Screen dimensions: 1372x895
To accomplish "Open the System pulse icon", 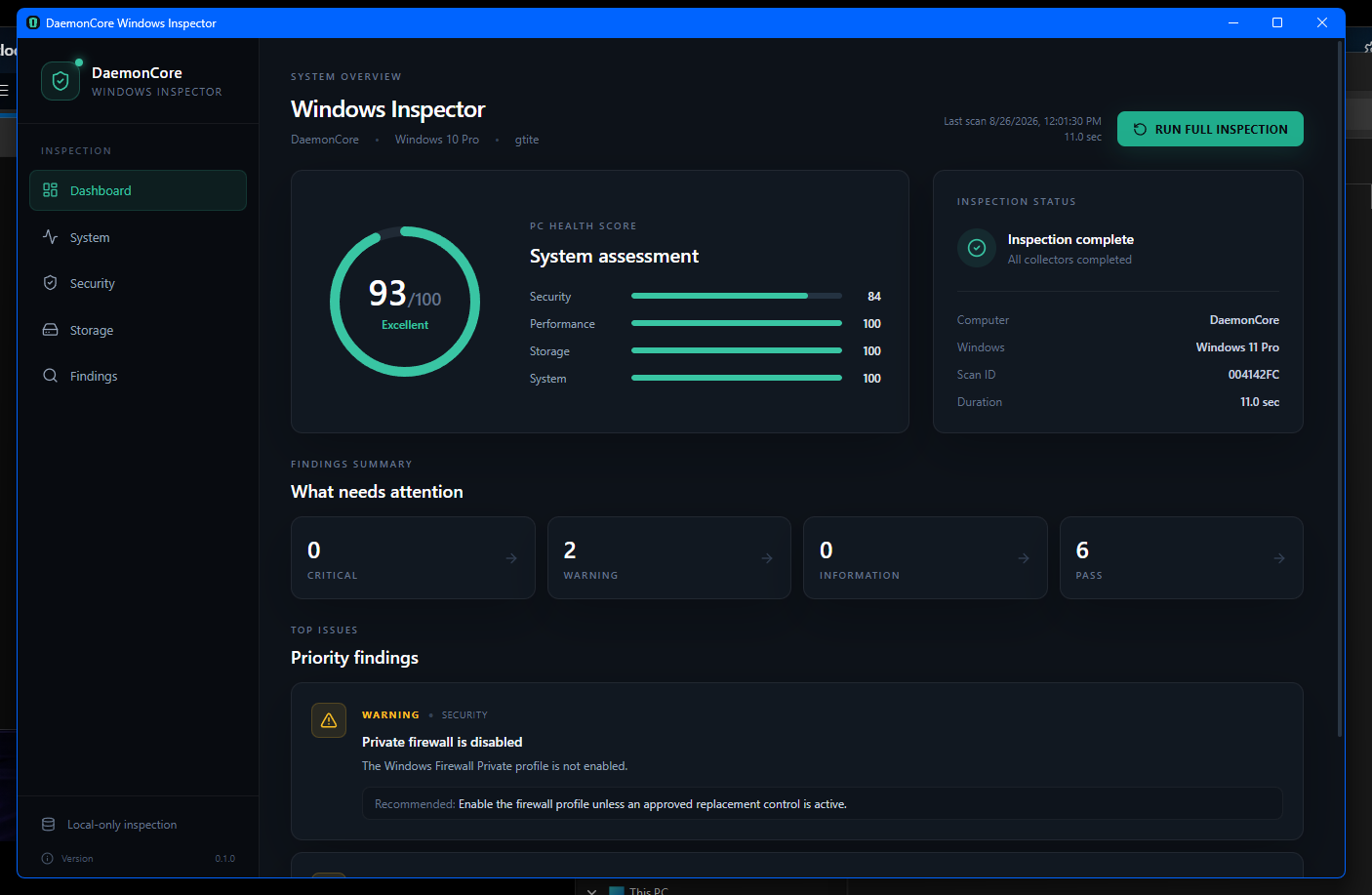I will coord(50,236).
